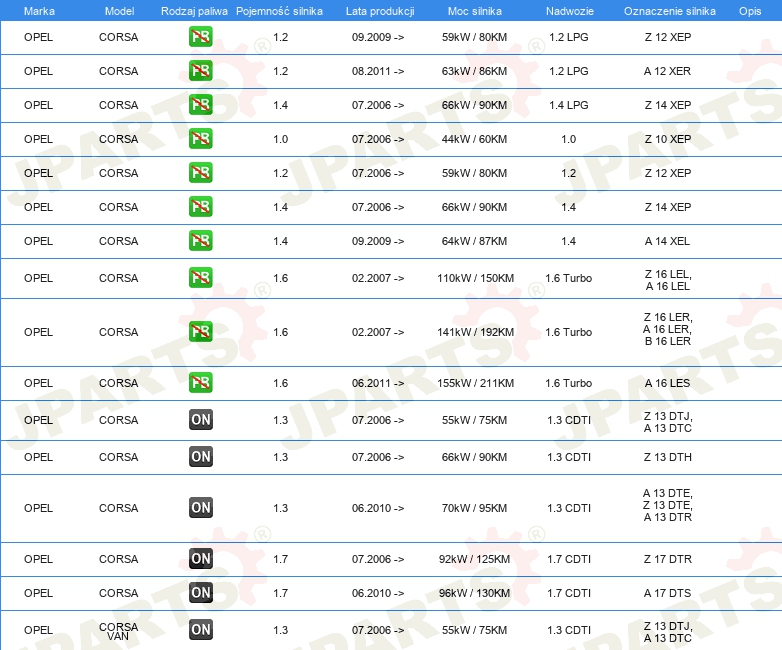782x650 pixels.
Task: Click the Rodzaj paliwa column header
Action: click(x=194, y=11)
